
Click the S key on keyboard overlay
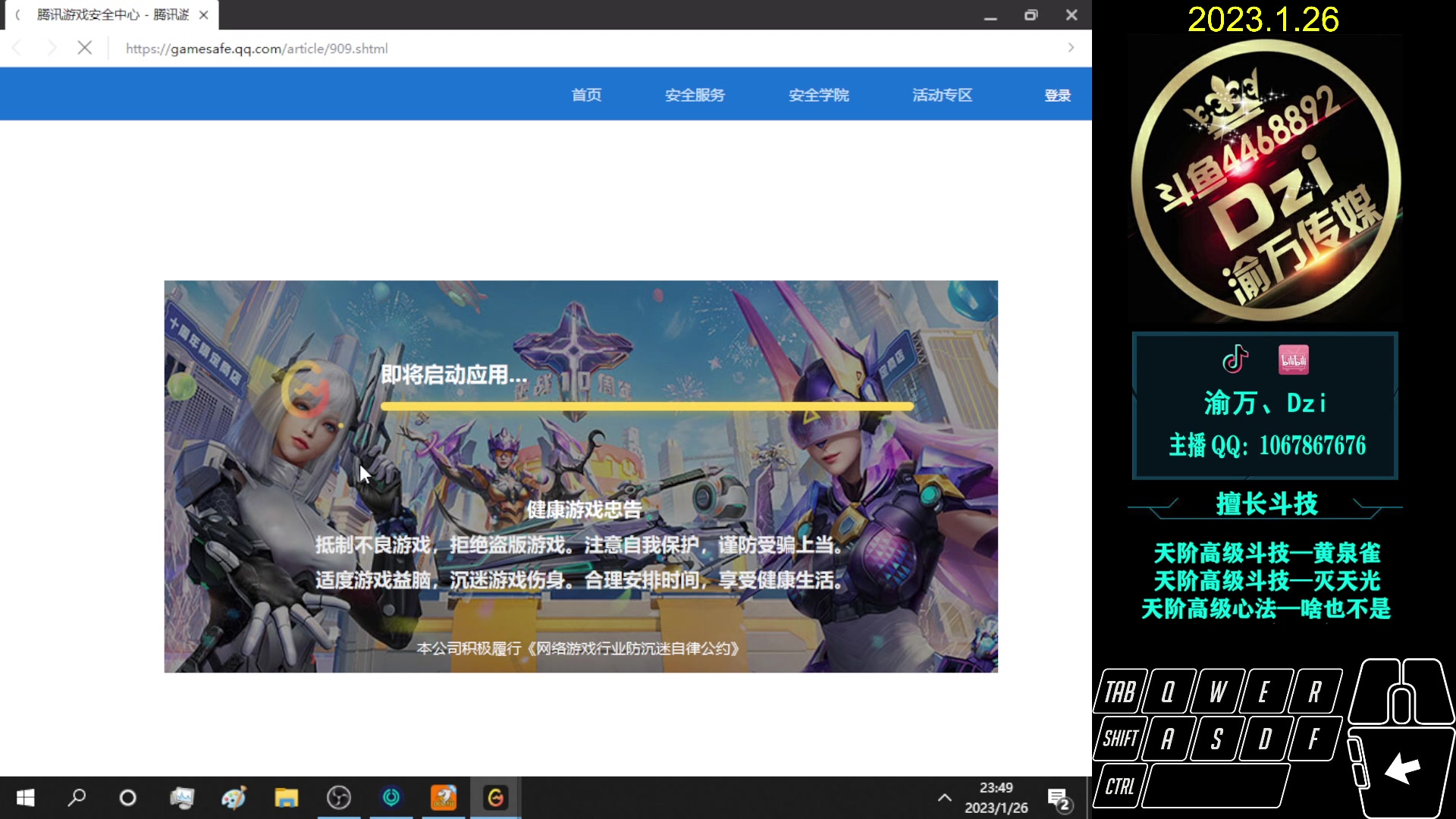1217,739
